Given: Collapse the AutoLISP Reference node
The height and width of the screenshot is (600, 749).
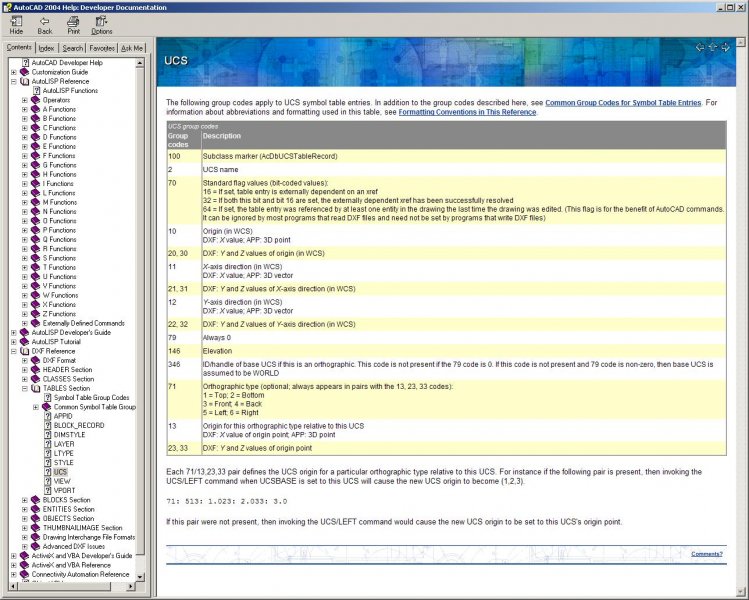Looking at the screenshot, I should pyautogui.click(x=13, y=81).
